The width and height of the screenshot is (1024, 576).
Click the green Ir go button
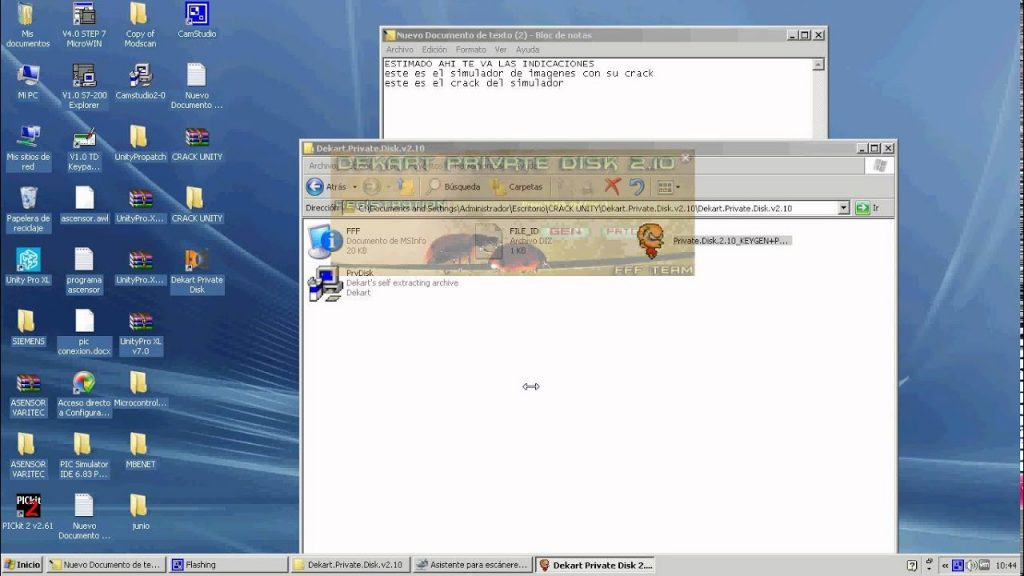click(x=867, y=208)
